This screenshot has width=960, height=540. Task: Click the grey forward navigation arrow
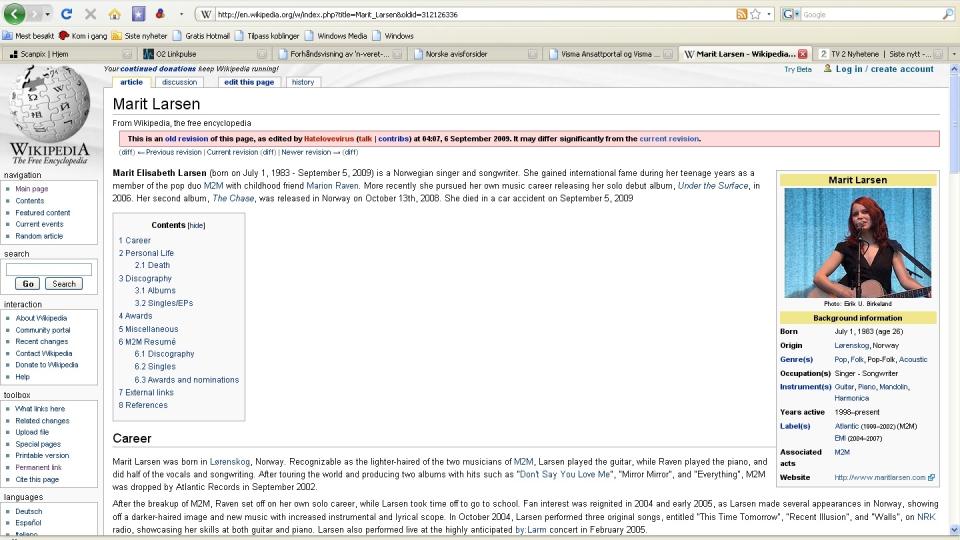pos(34,14)
